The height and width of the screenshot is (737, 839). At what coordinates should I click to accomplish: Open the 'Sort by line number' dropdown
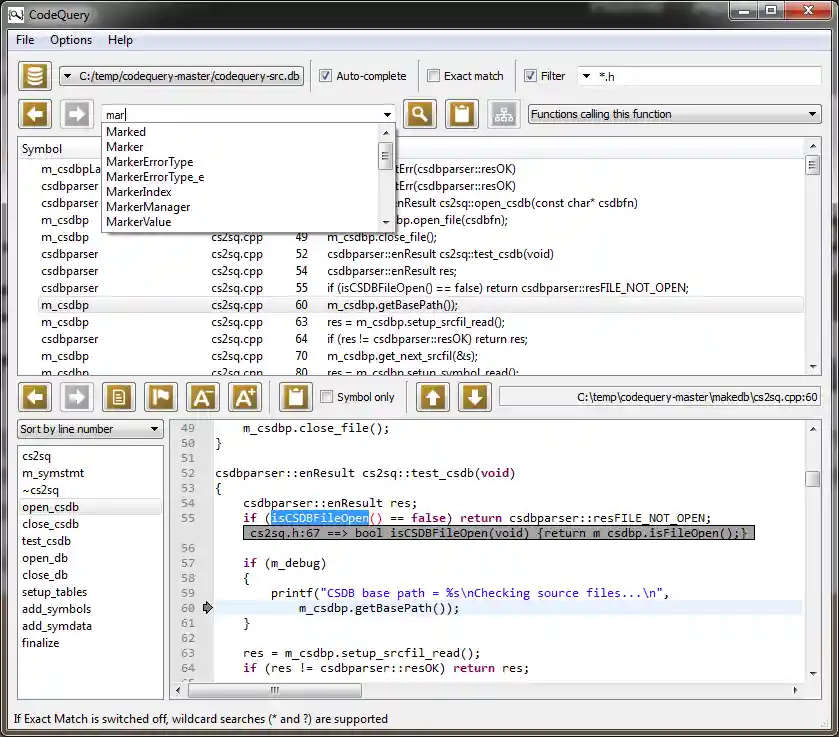pyautogui.click(x=90, y=428)
